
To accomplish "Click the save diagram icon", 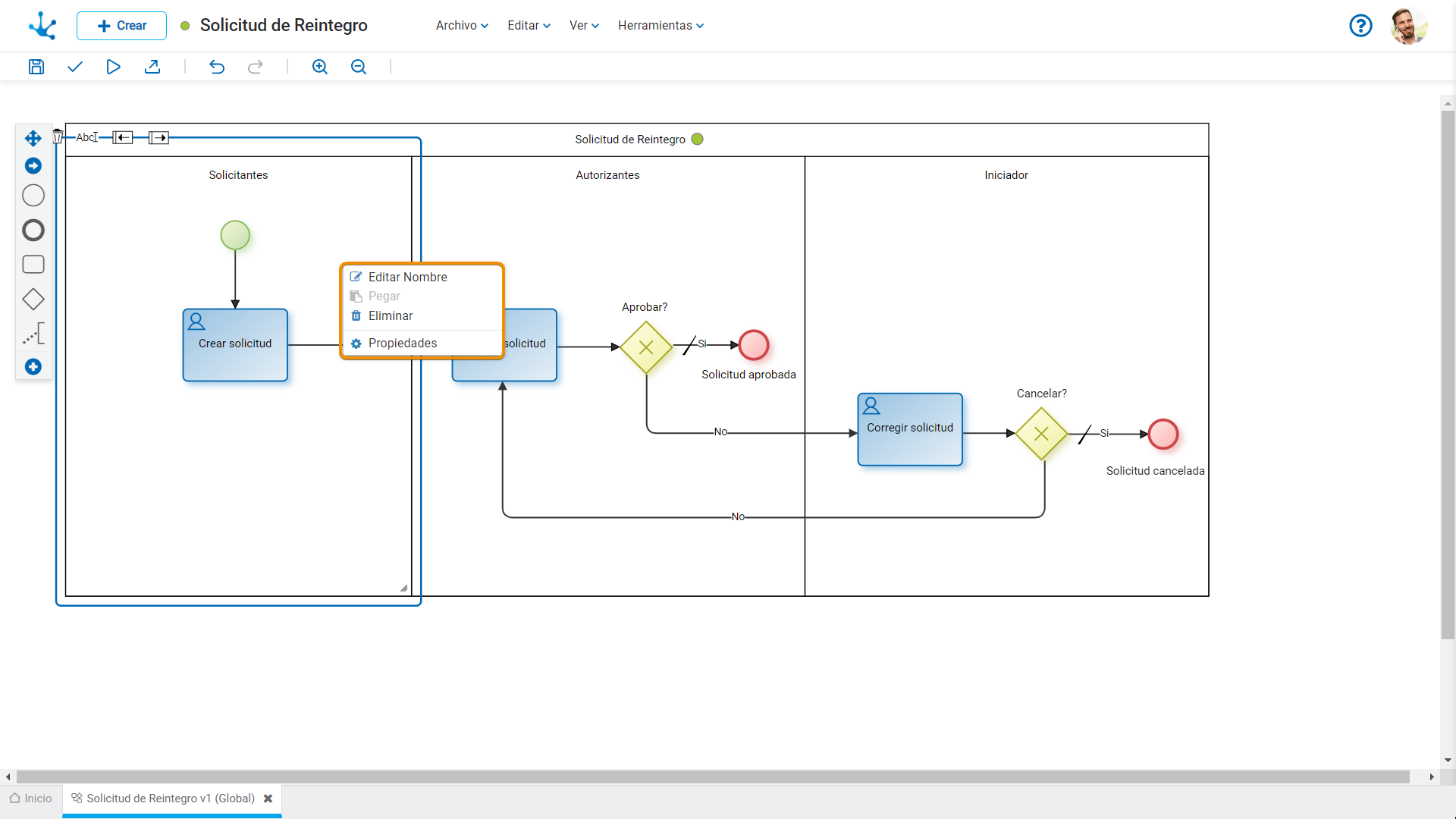I will click(36, 67).
